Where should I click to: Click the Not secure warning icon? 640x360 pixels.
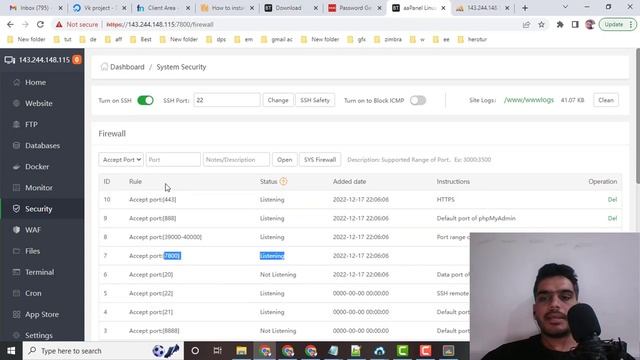tap(59, 24)
